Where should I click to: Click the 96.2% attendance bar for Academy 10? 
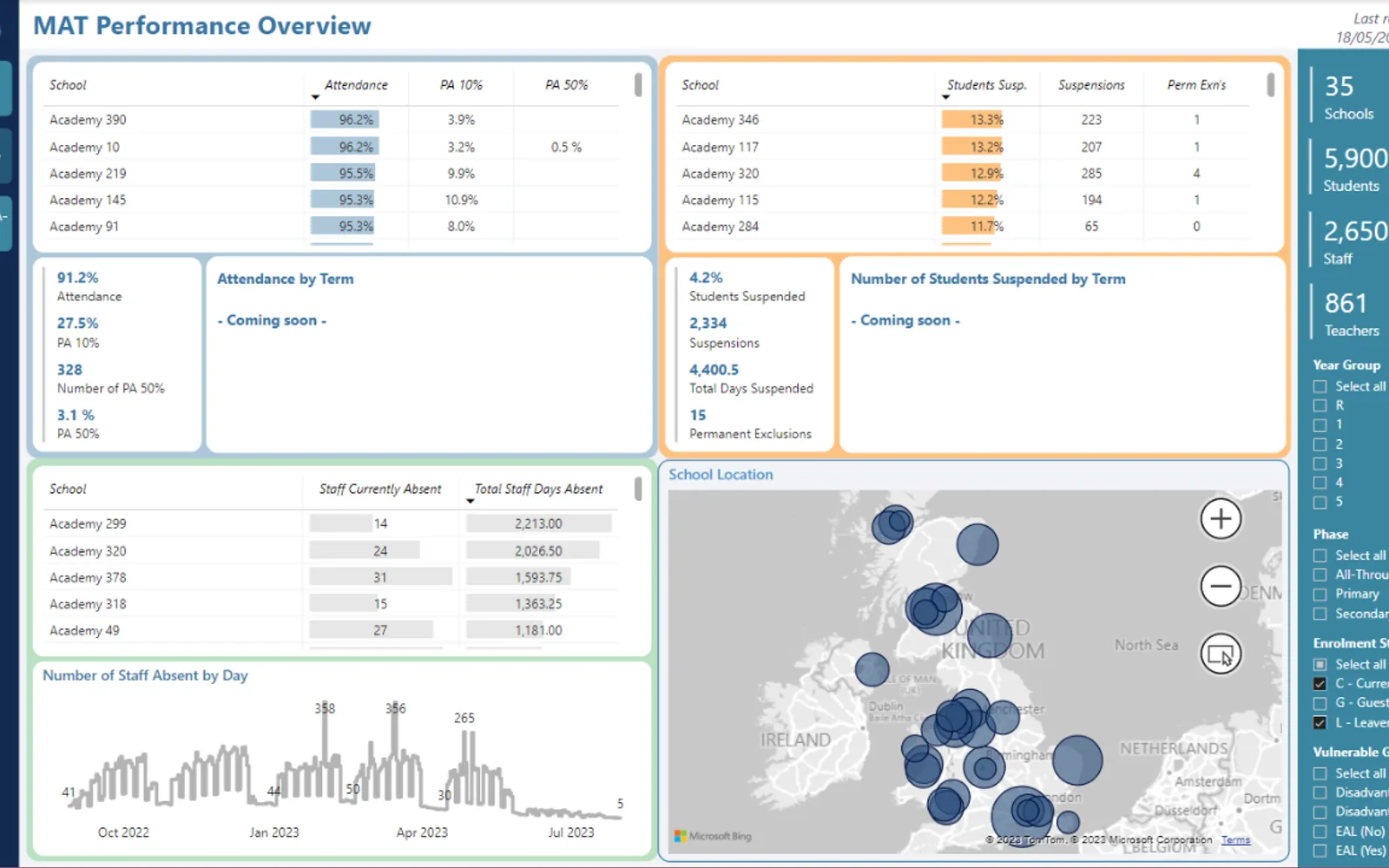(x=345, y=147)
